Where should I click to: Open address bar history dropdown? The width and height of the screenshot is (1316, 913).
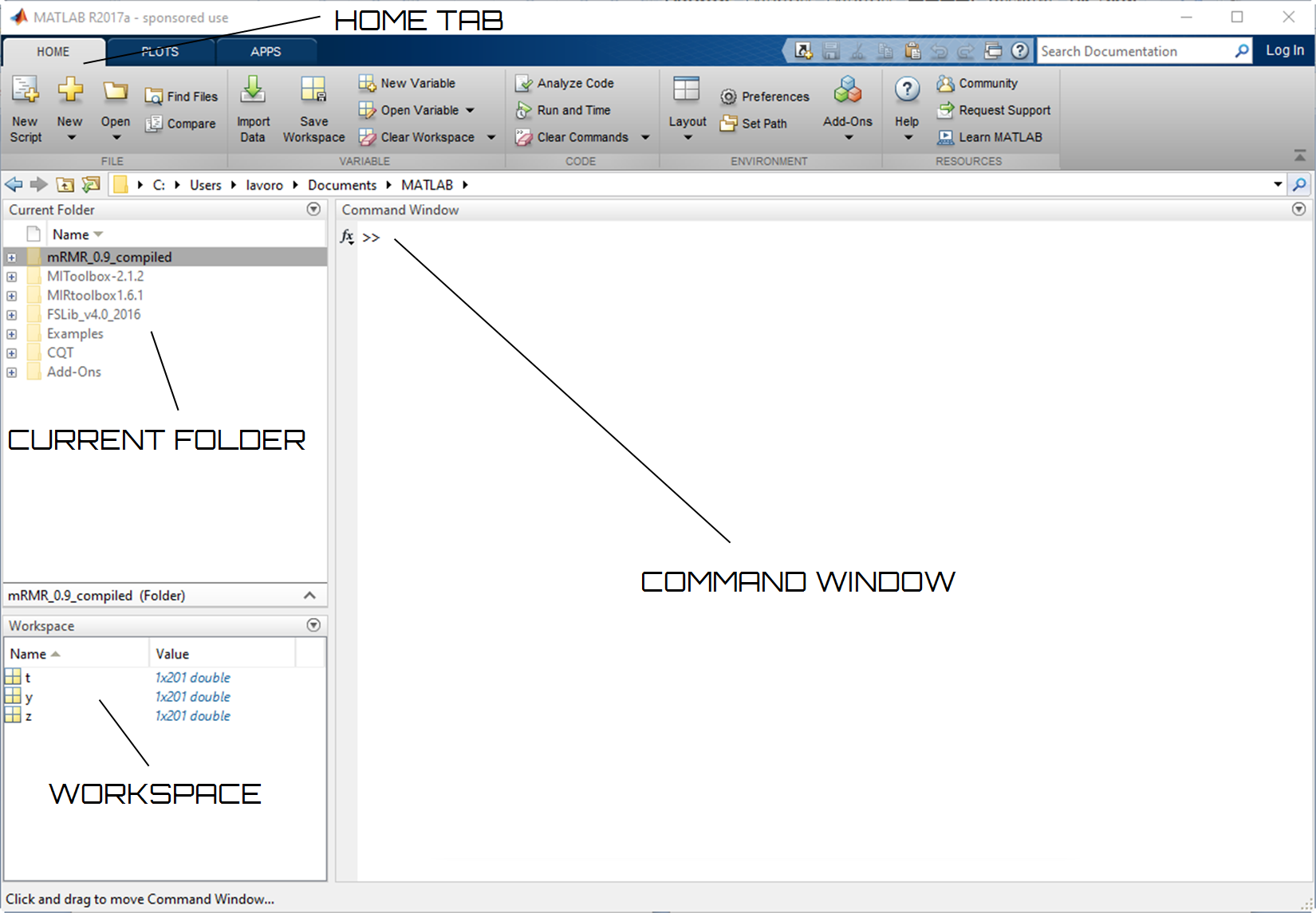tap(1278, 184)
